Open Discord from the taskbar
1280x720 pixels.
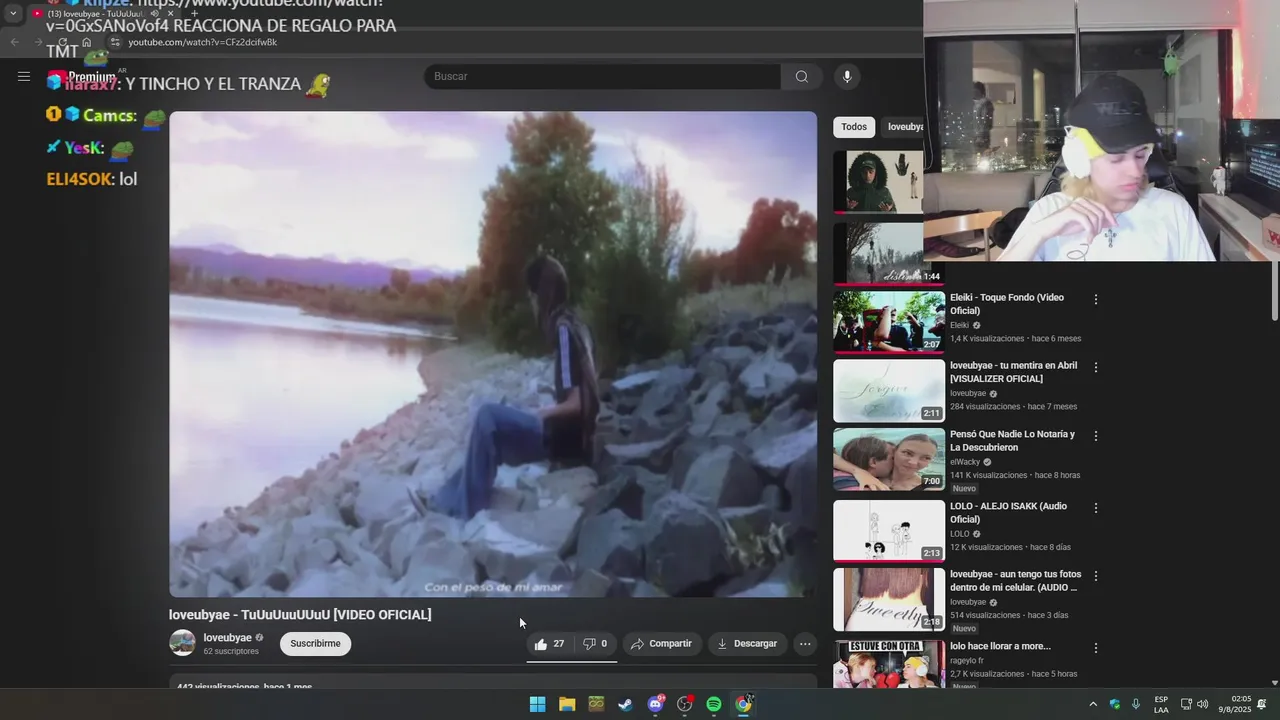[655, 704]
